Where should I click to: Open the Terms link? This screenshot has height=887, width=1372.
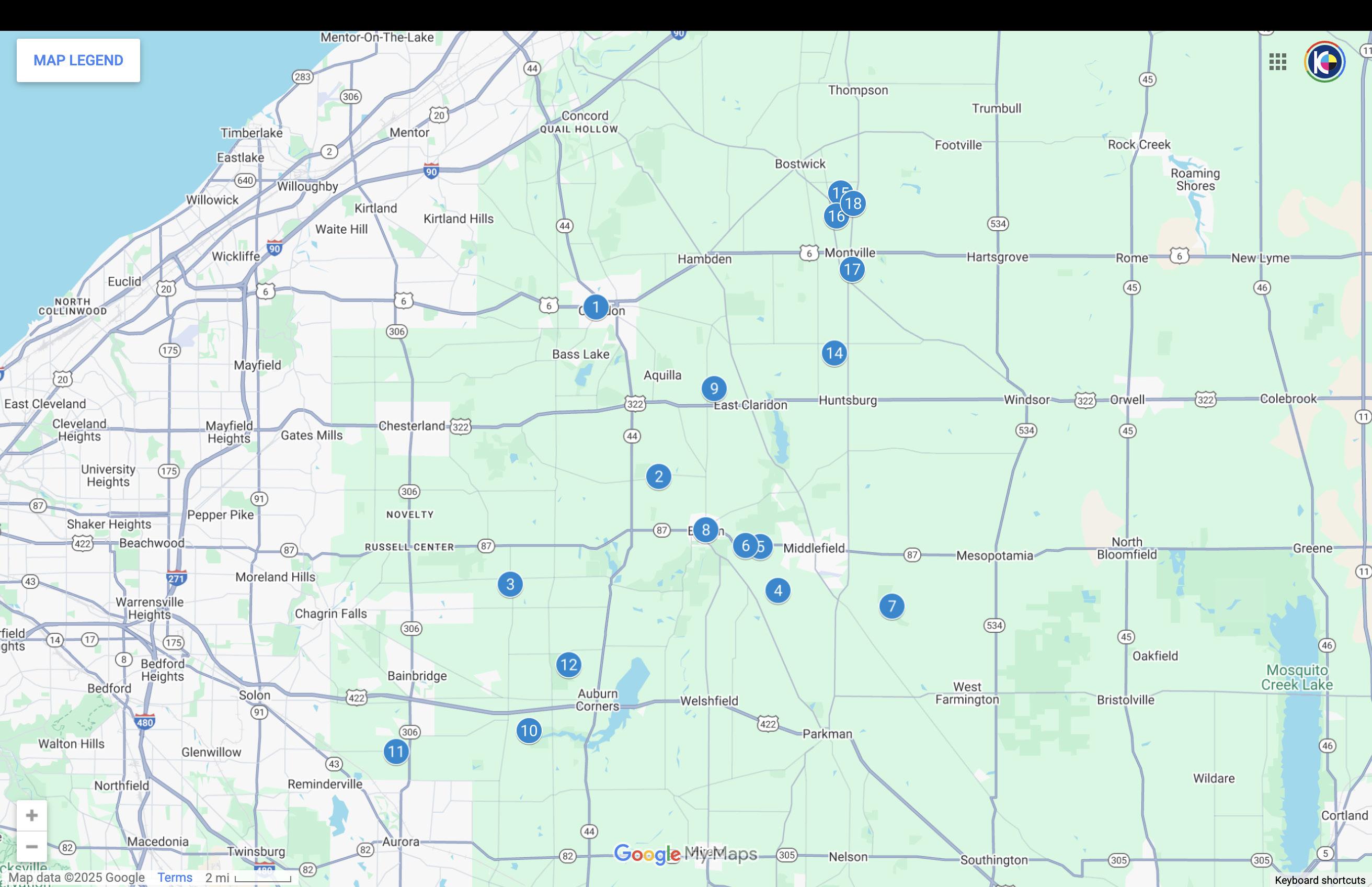tap(175, 877)
